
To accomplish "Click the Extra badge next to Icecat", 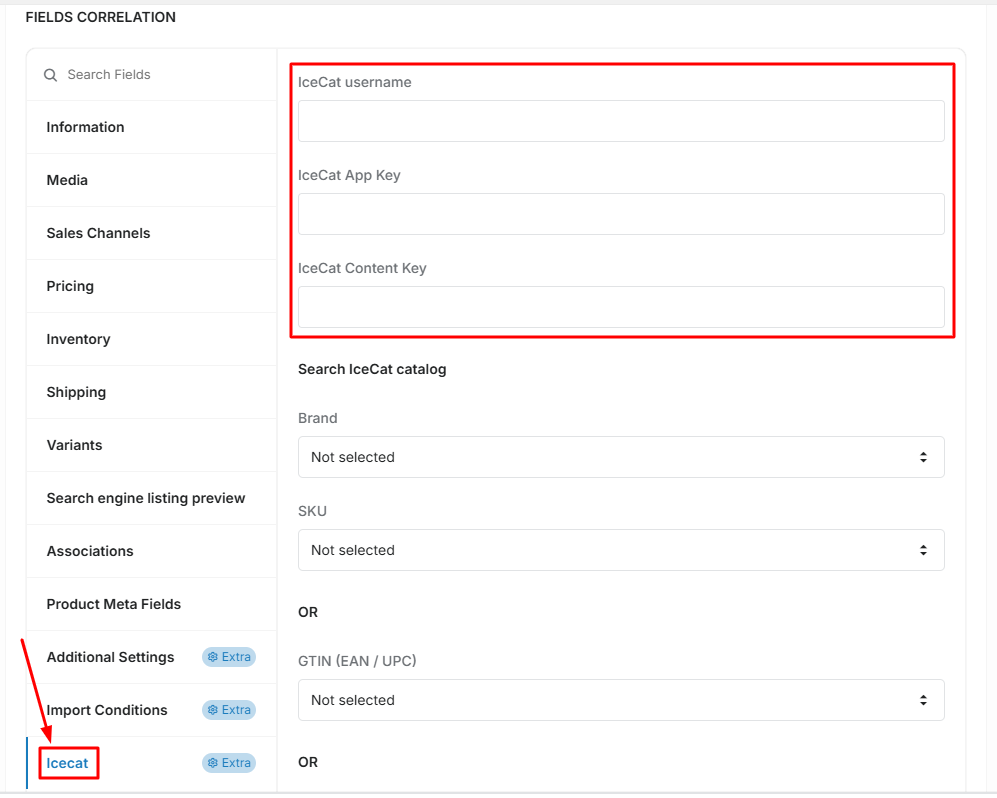I will (229, 762).
